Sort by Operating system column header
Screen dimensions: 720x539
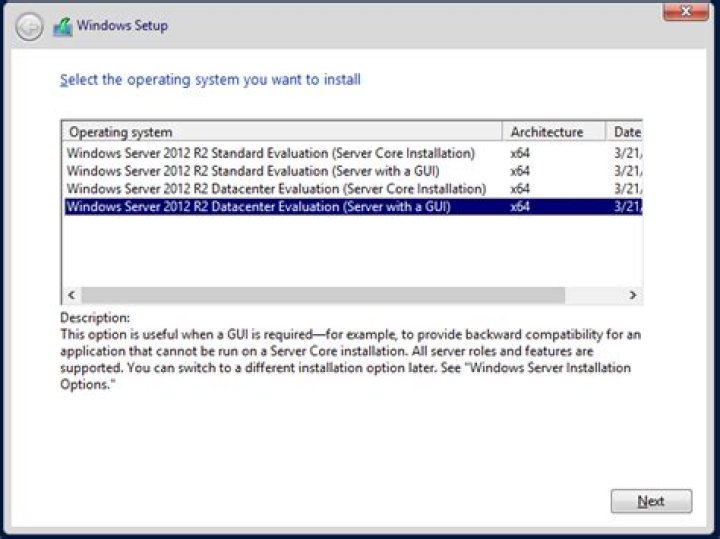point(282,132)
